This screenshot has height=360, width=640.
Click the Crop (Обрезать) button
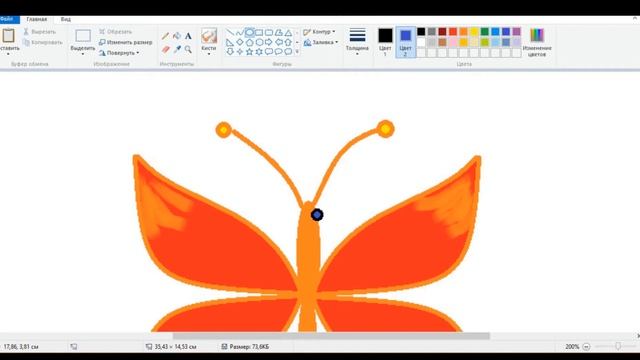pos(116,31)
